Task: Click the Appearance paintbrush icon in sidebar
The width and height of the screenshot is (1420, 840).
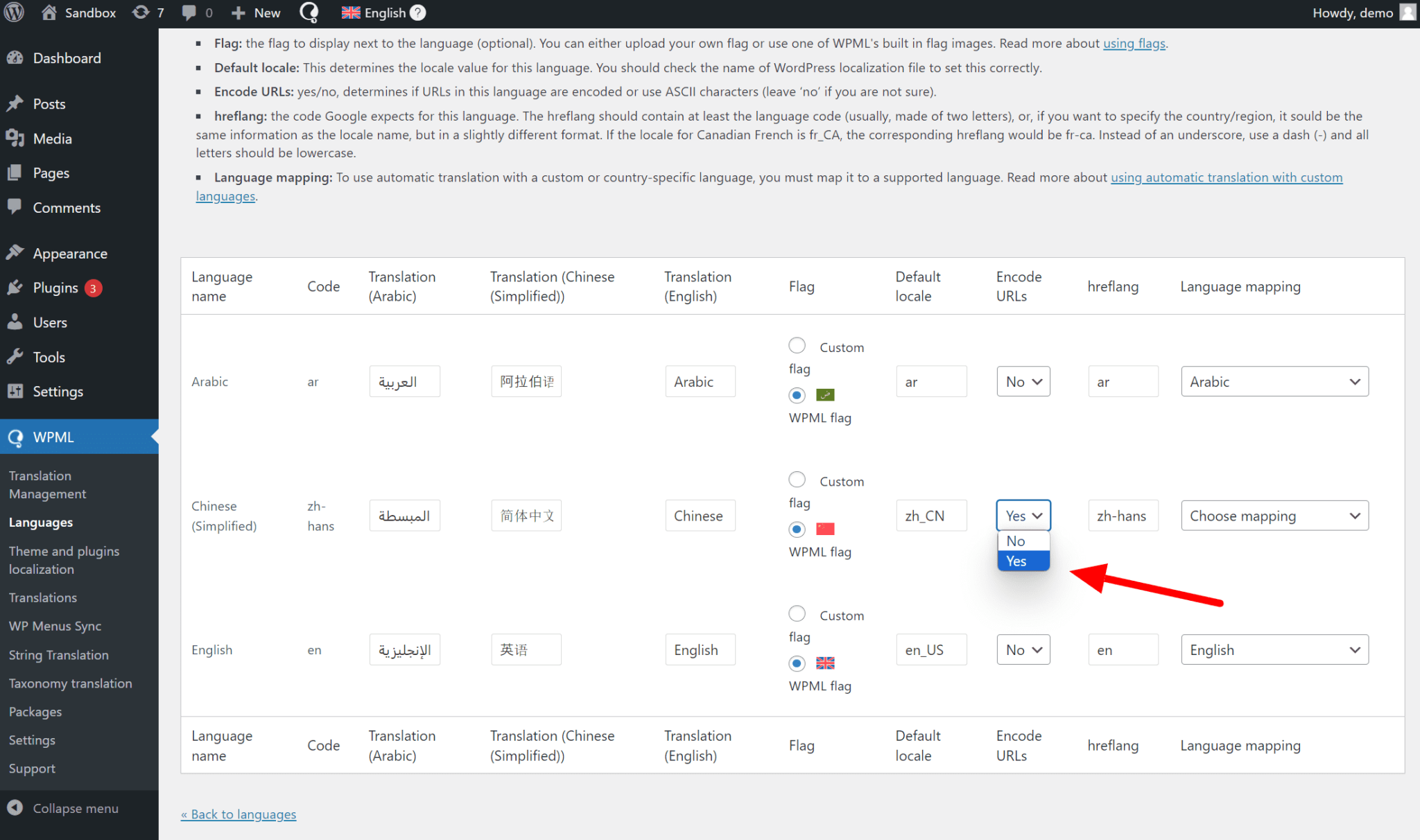Action: [x=16, y=253]
